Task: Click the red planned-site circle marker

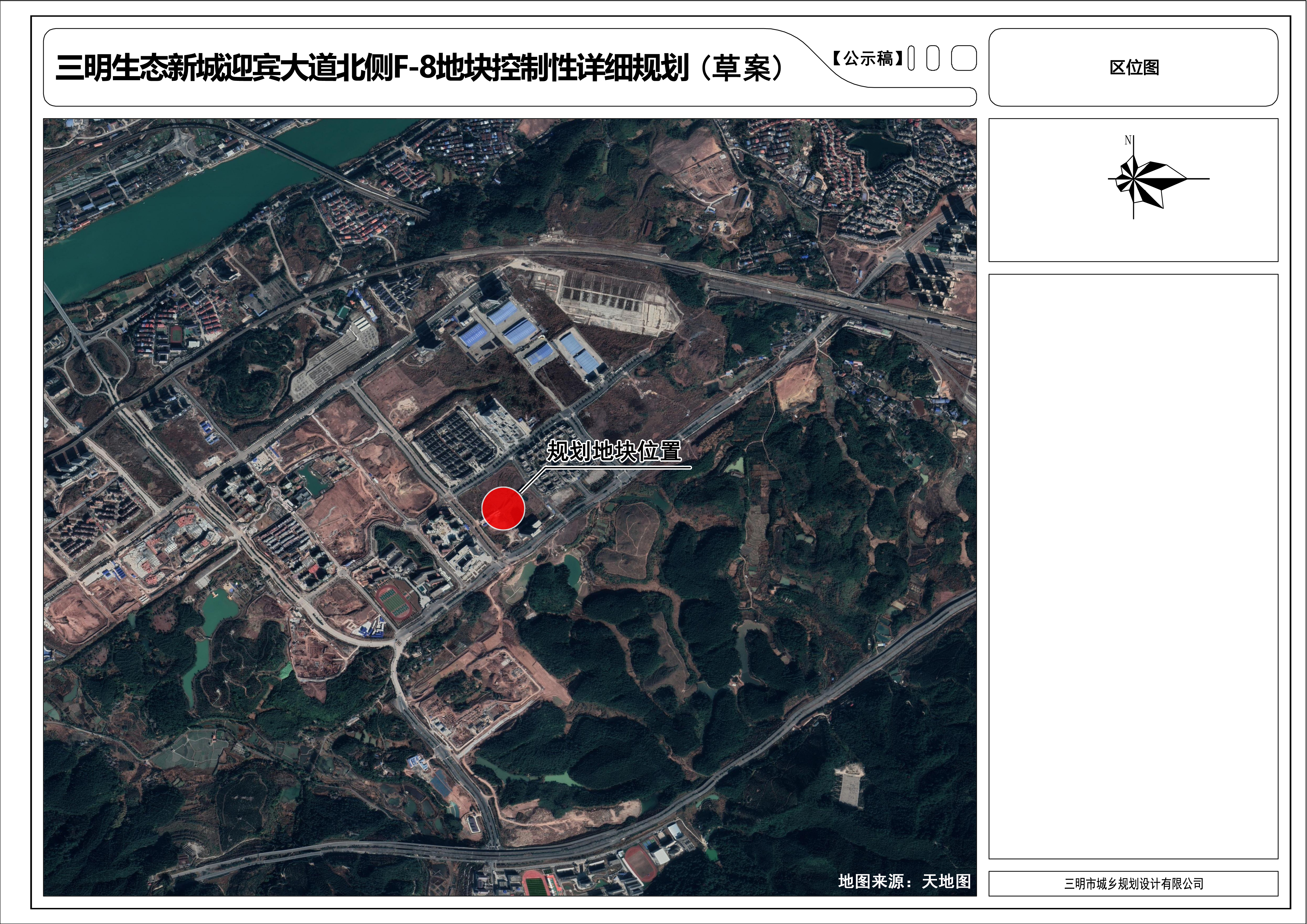Action: click(503, 508)
